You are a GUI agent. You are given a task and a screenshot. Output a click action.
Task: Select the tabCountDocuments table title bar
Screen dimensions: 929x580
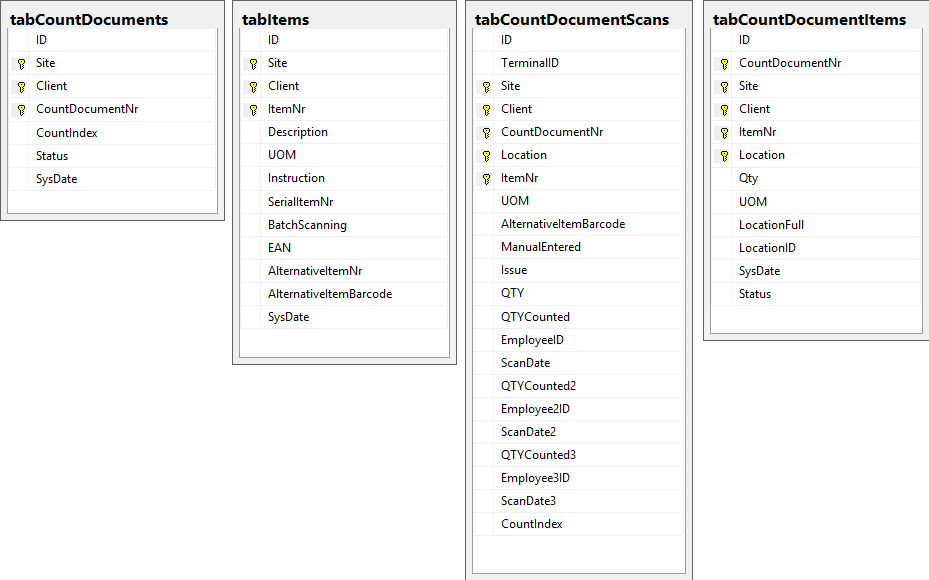tap(89, 19)
